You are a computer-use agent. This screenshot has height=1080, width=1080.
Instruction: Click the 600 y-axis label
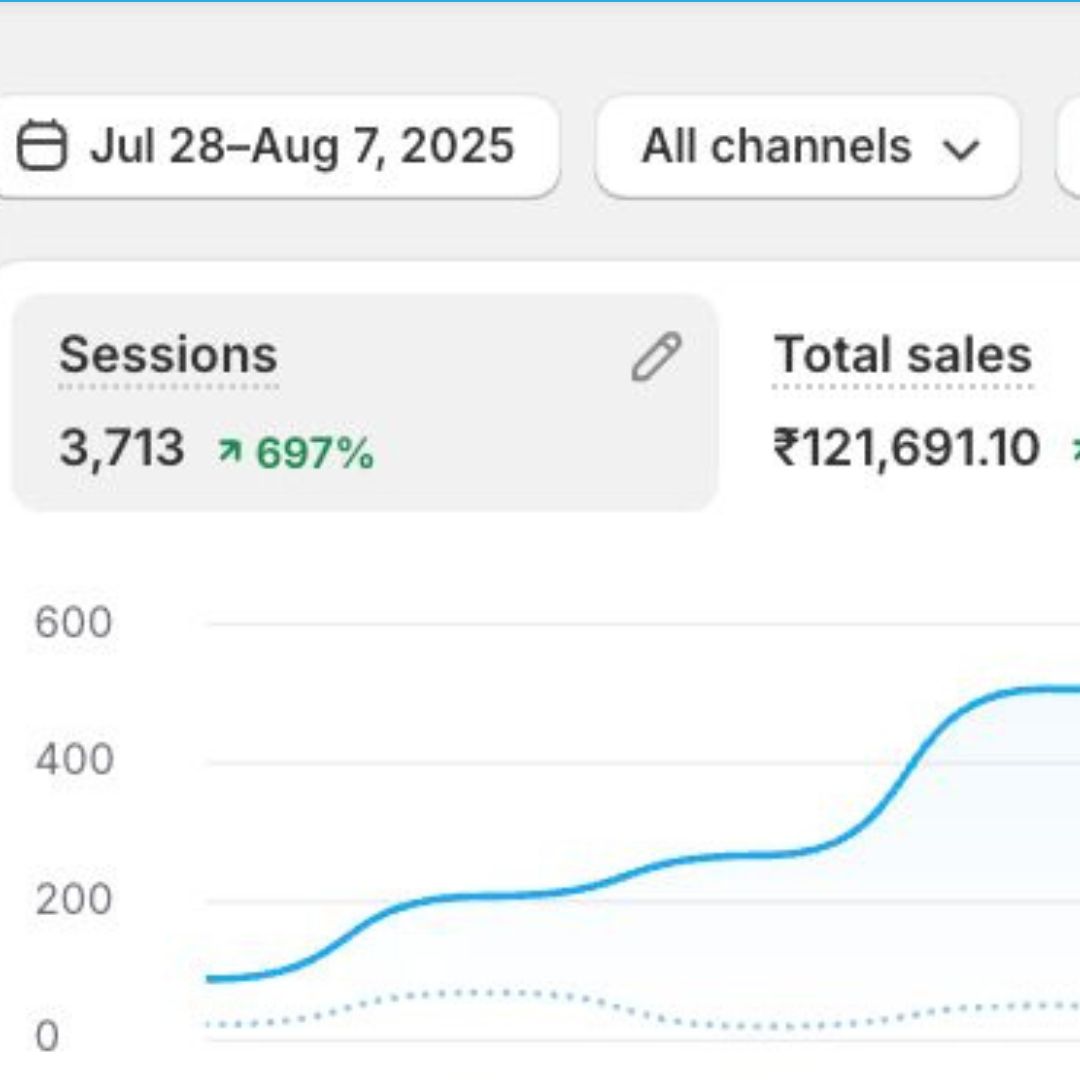click(x=74, y=623)
